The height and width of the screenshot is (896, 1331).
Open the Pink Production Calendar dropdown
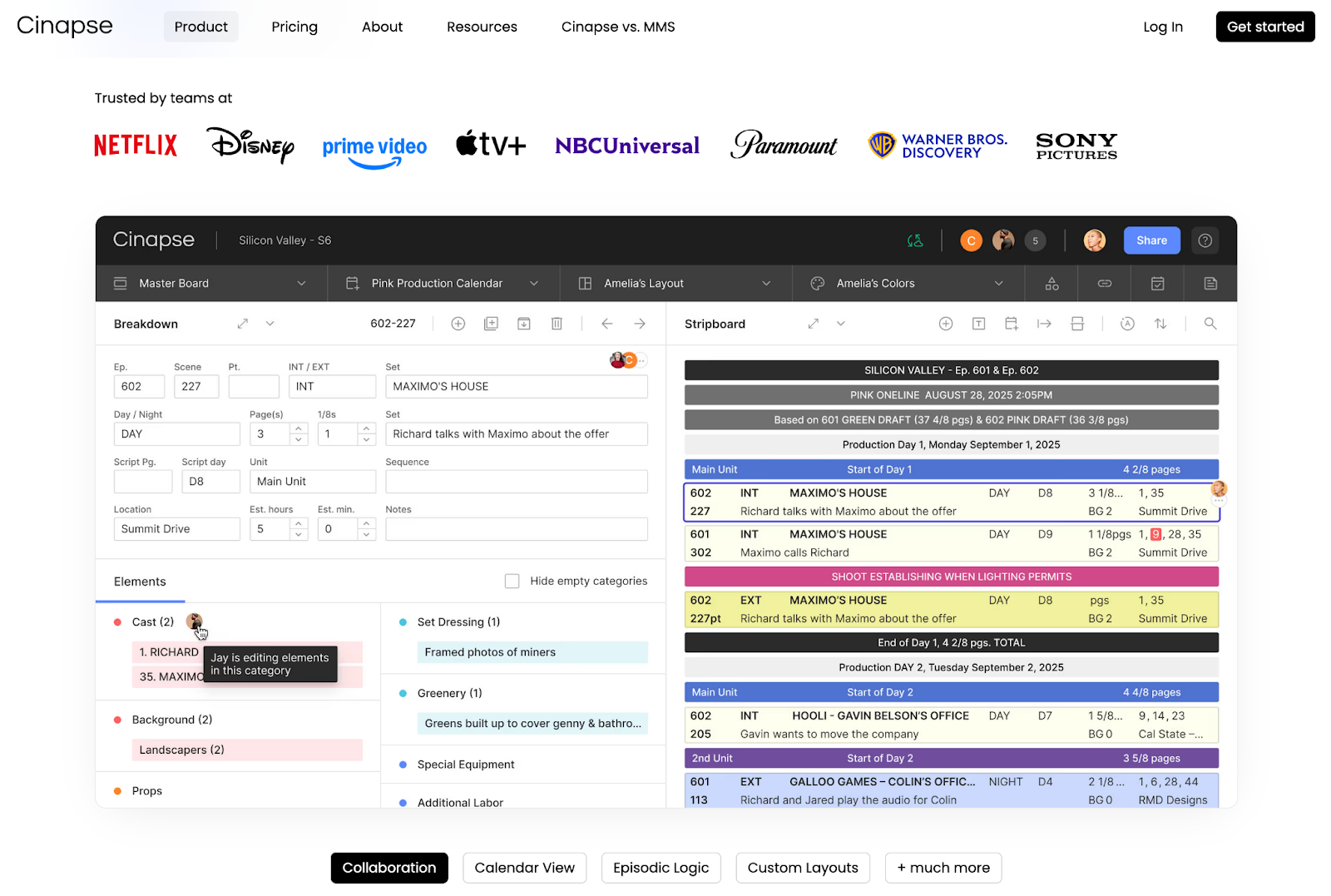coord(443,284)
